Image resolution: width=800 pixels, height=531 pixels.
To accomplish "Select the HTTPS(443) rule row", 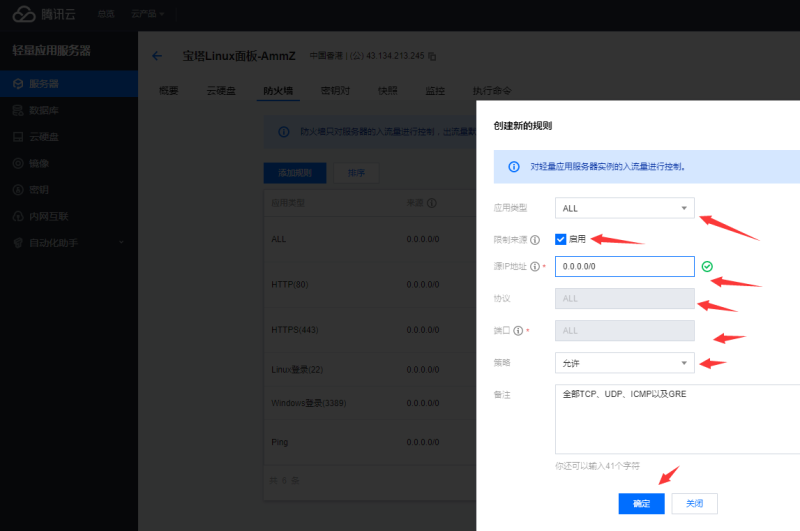I will (370, 330).
